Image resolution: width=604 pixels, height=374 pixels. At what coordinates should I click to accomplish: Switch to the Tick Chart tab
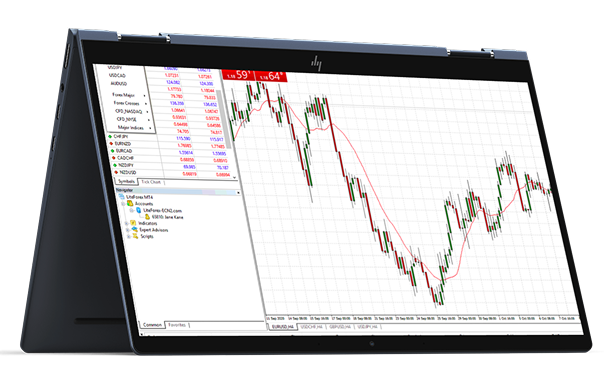[x=151, y=182]
